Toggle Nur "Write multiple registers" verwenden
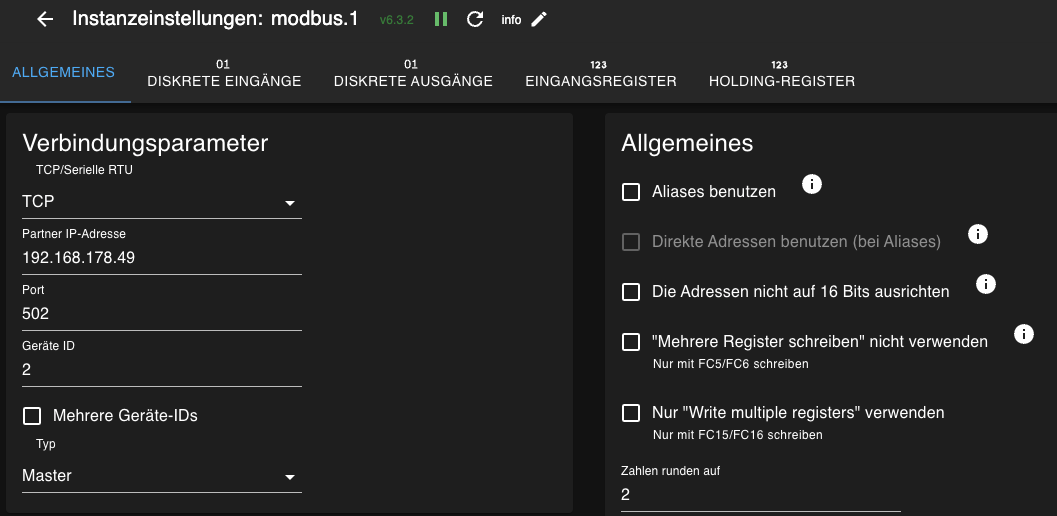Image resolution: width=1057 pixels, height=516 pixels. [x=631, y=413]
